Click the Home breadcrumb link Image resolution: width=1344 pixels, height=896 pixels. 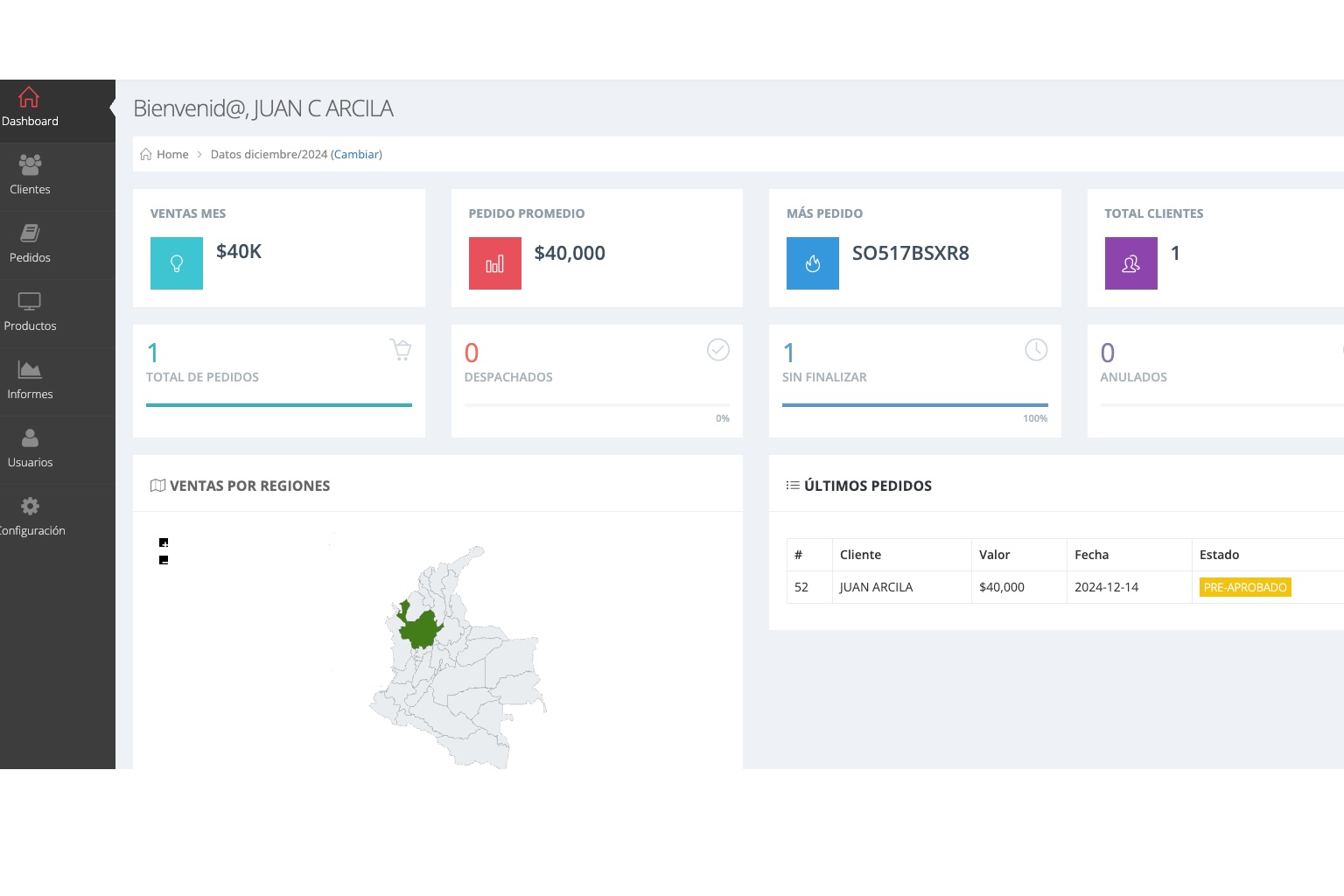pyautogui.click(x=172, y=154)
